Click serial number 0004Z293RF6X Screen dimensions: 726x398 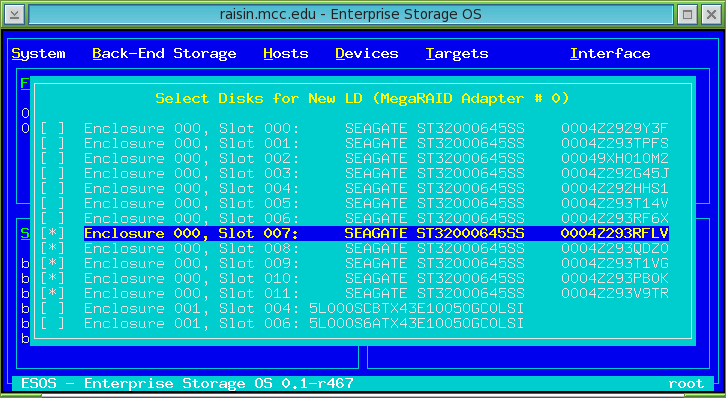tap(615, 218)
